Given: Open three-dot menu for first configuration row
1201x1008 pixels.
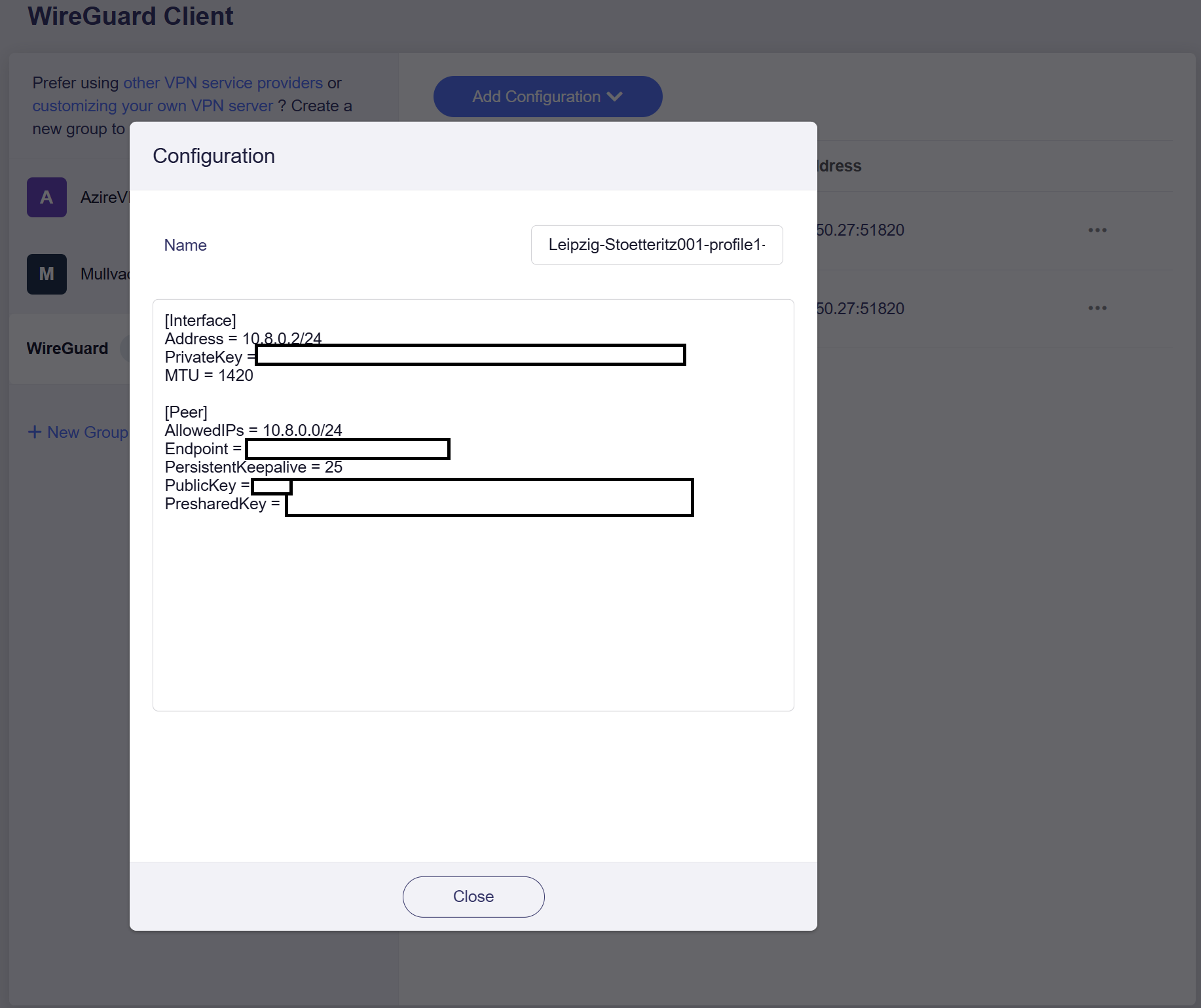Looking at the screenshot, I should coord(1097,230).
